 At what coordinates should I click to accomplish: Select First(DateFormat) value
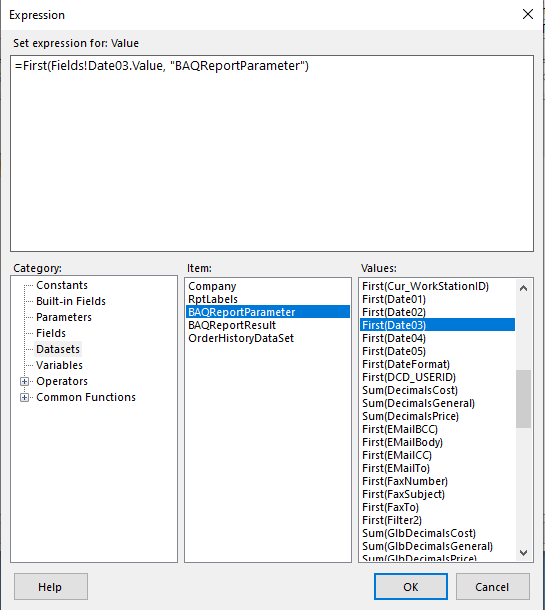pyautogui.click(x=437, y=364)
